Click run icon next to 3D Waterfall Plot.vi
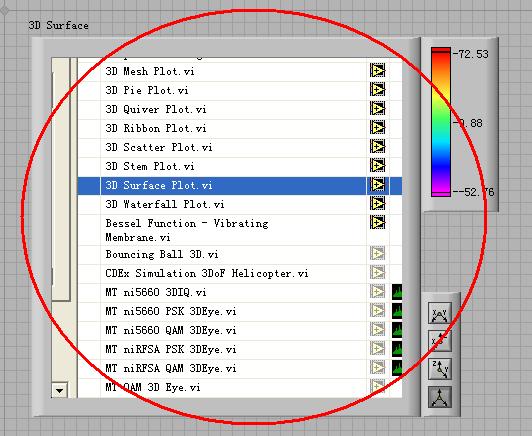The image size is (532, 436). click(378, 204)
